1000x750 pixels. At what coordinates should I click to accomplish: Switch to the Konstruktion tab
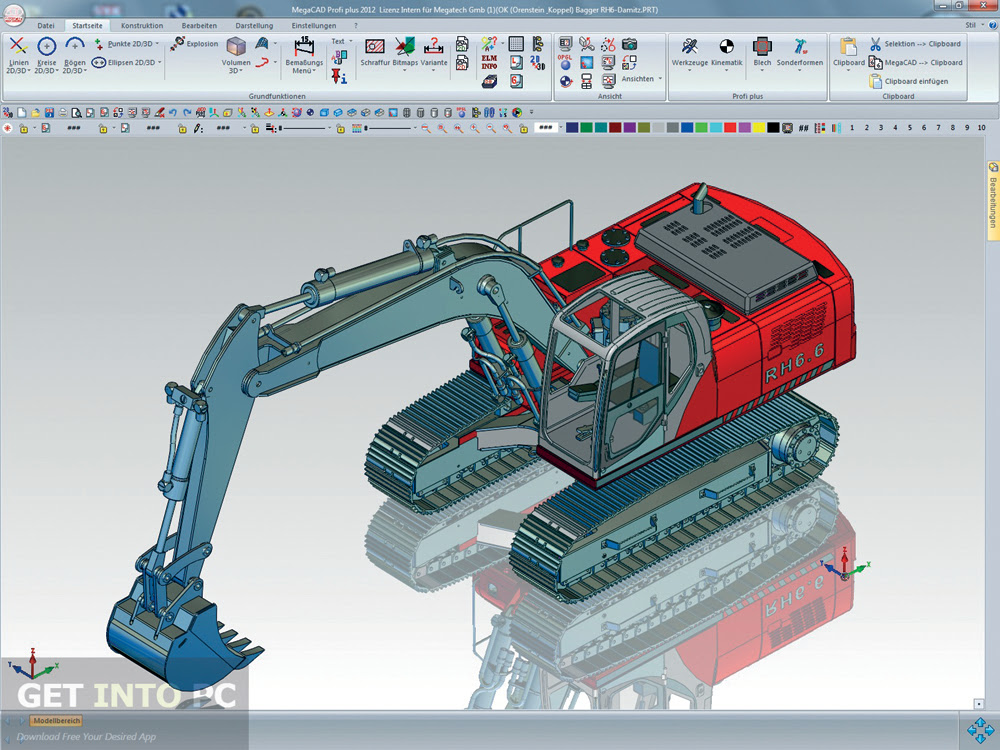point(142,26)
